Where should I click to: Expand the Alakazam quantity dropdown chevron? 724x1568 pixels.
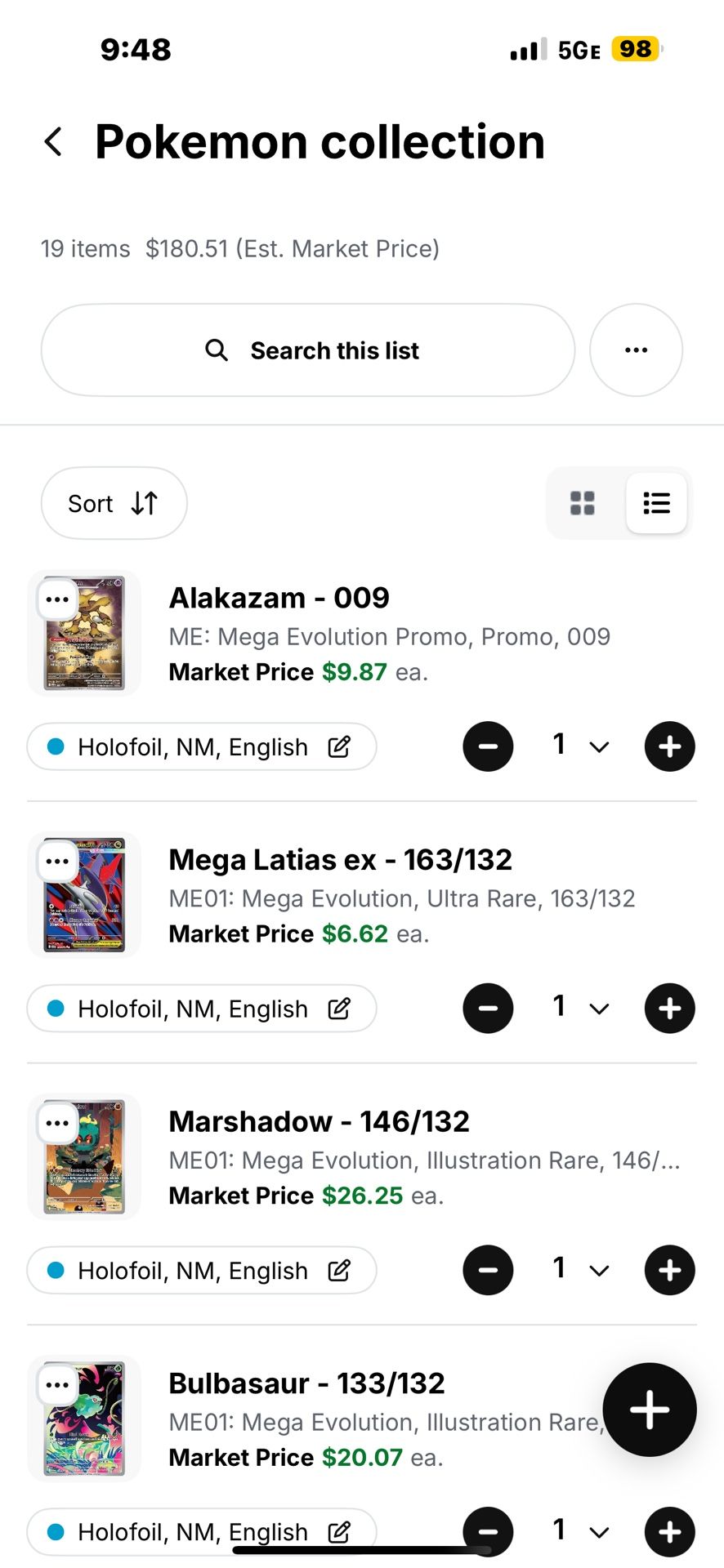tap(599, 747)
